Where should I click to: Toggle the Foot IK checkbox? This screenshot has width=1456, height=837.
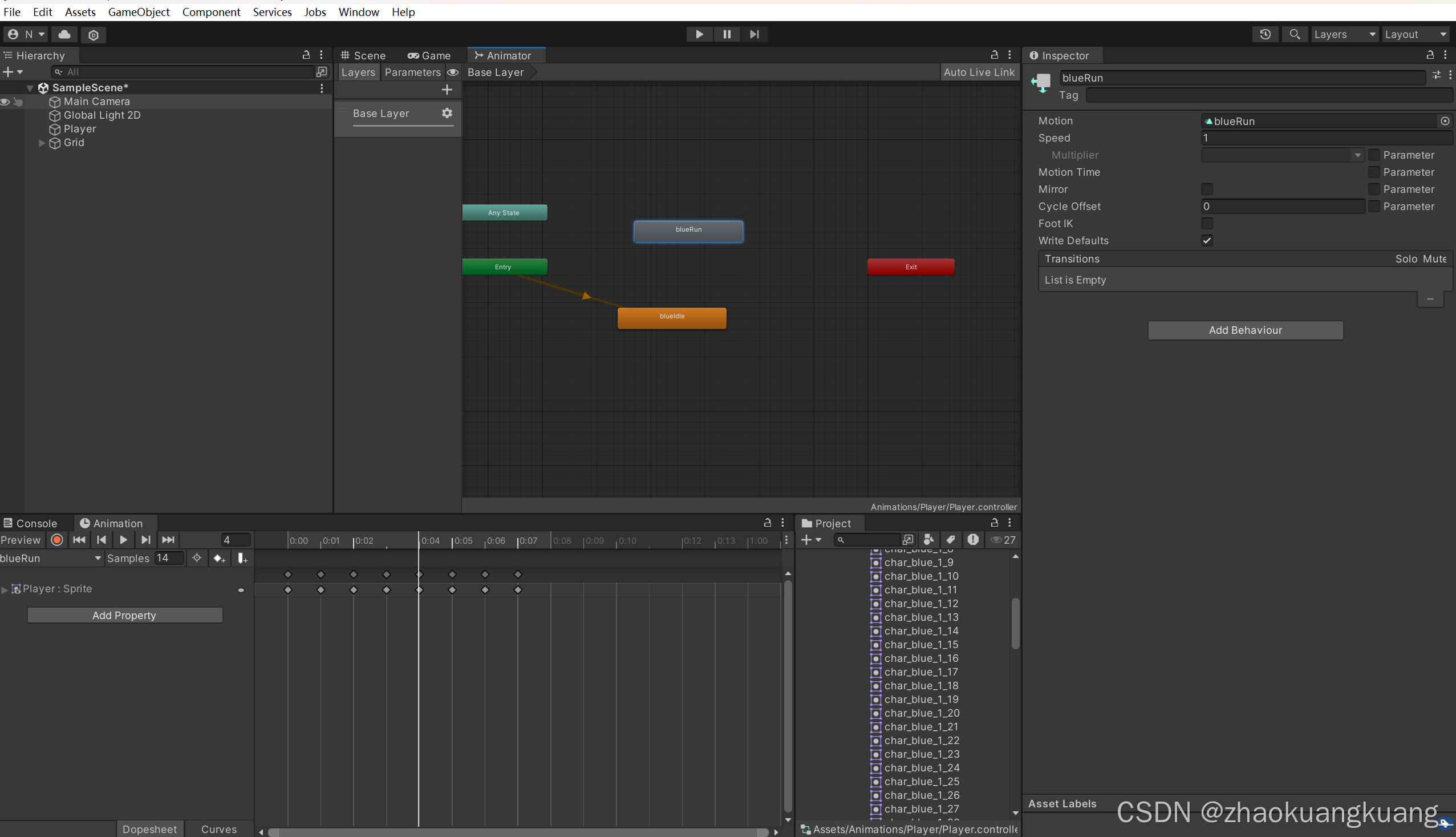[1207, 224]
